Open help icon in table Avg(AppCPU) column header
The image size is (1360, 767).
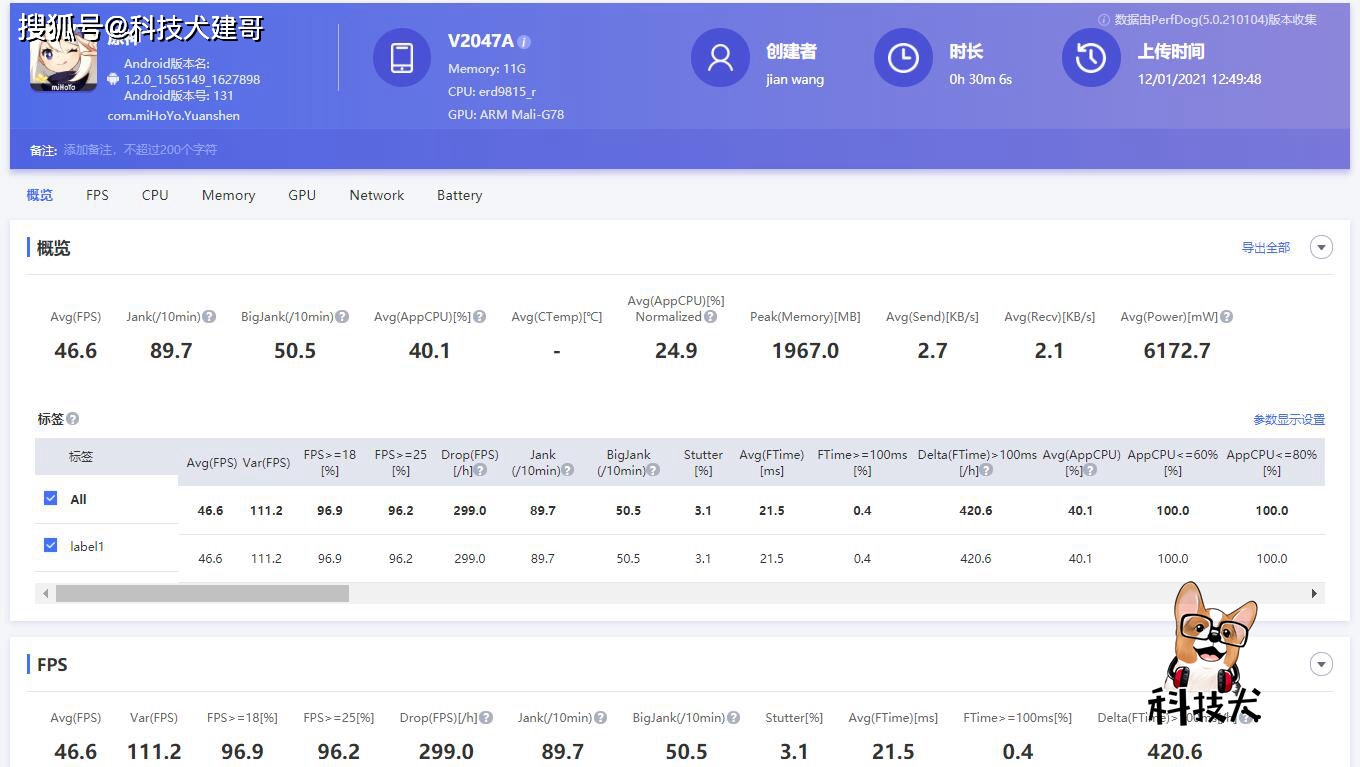pos(1090,470)
